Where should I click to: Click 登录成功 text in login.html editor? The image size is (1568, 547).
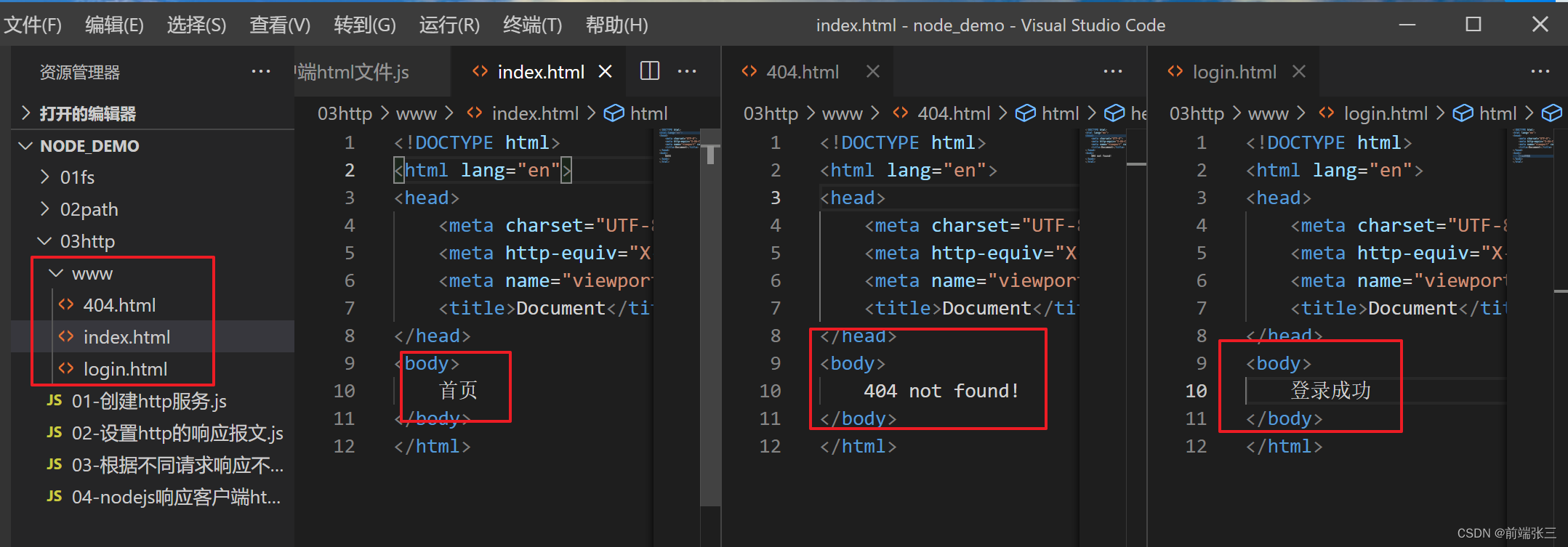tap(1330, 391)
